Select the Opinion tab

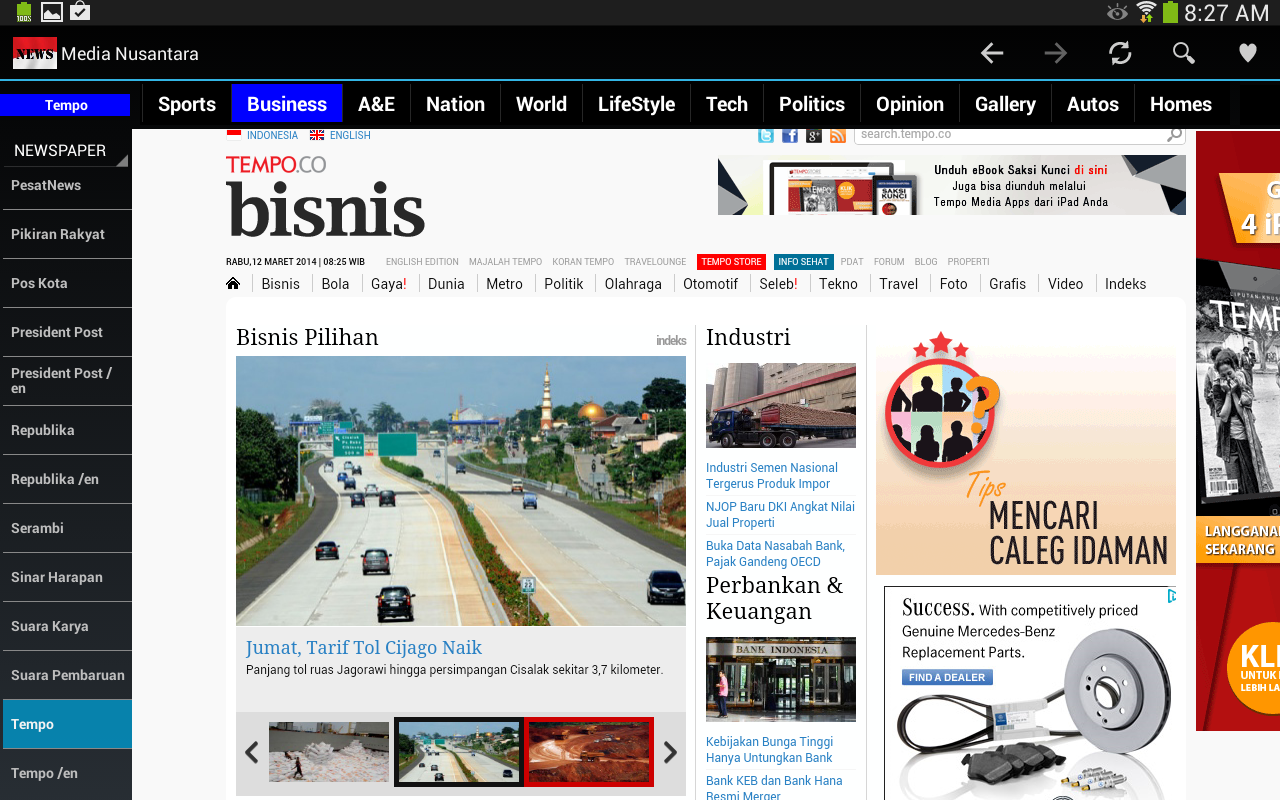(x=910, y=104)
